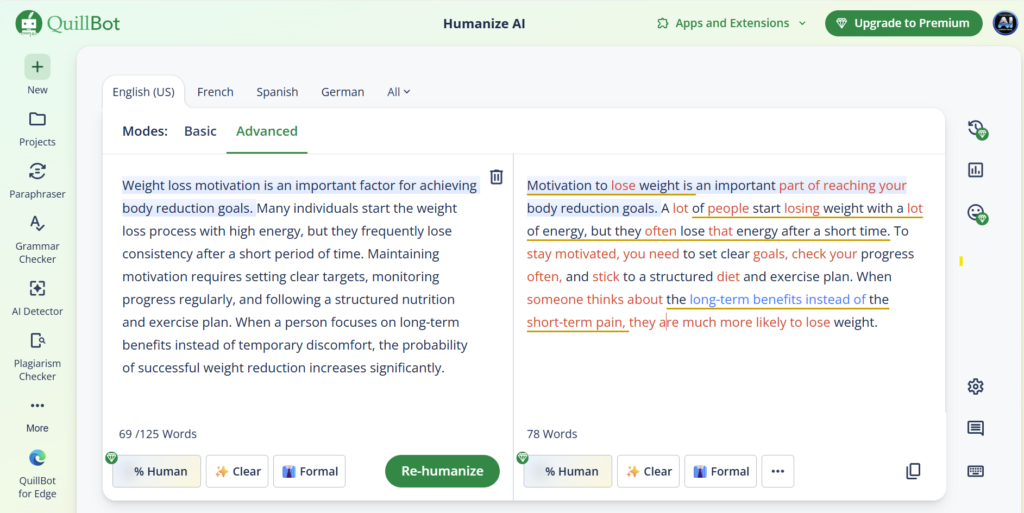
Task: Open the Paraphraser tool
Action: coord(37,171)
